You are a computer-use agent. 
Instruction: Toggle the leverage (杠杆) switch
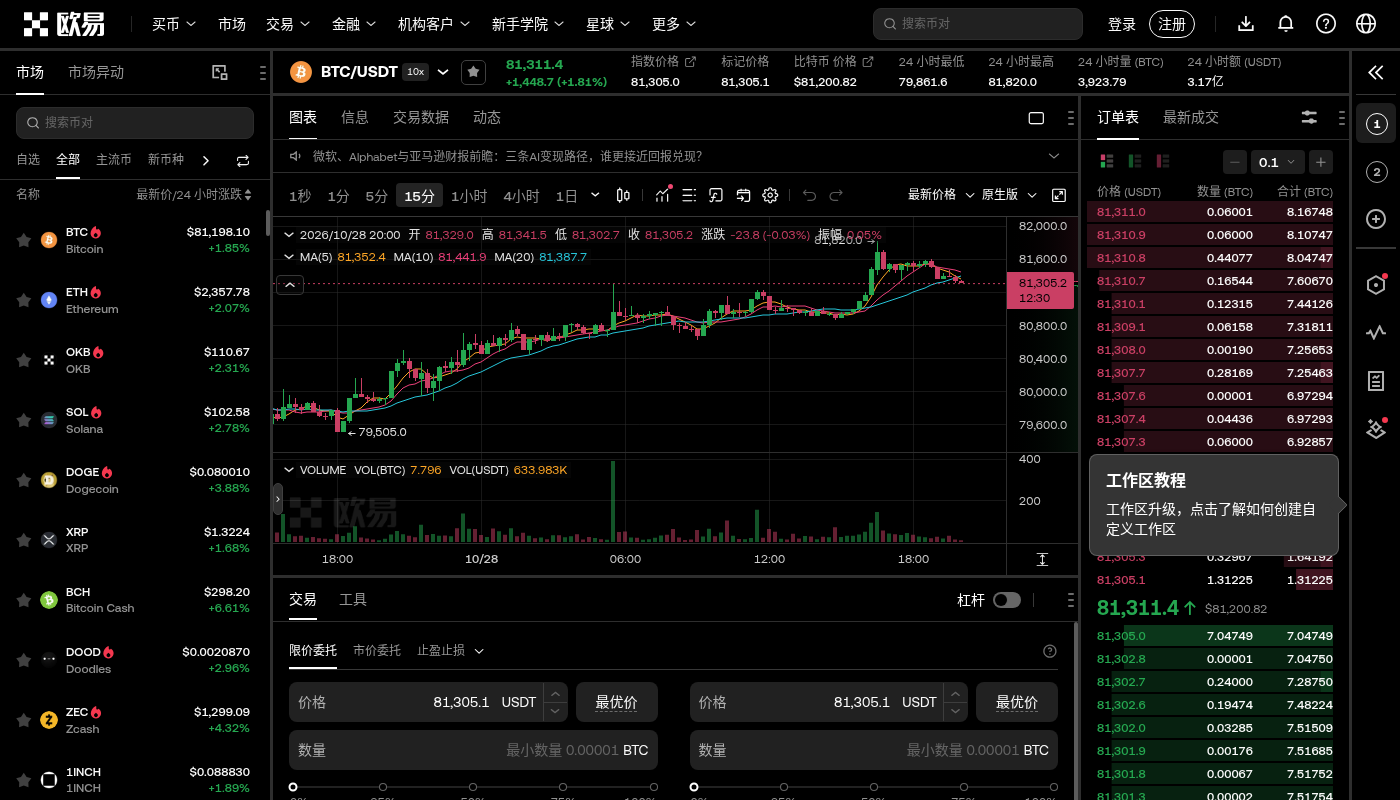point(1007,600)
